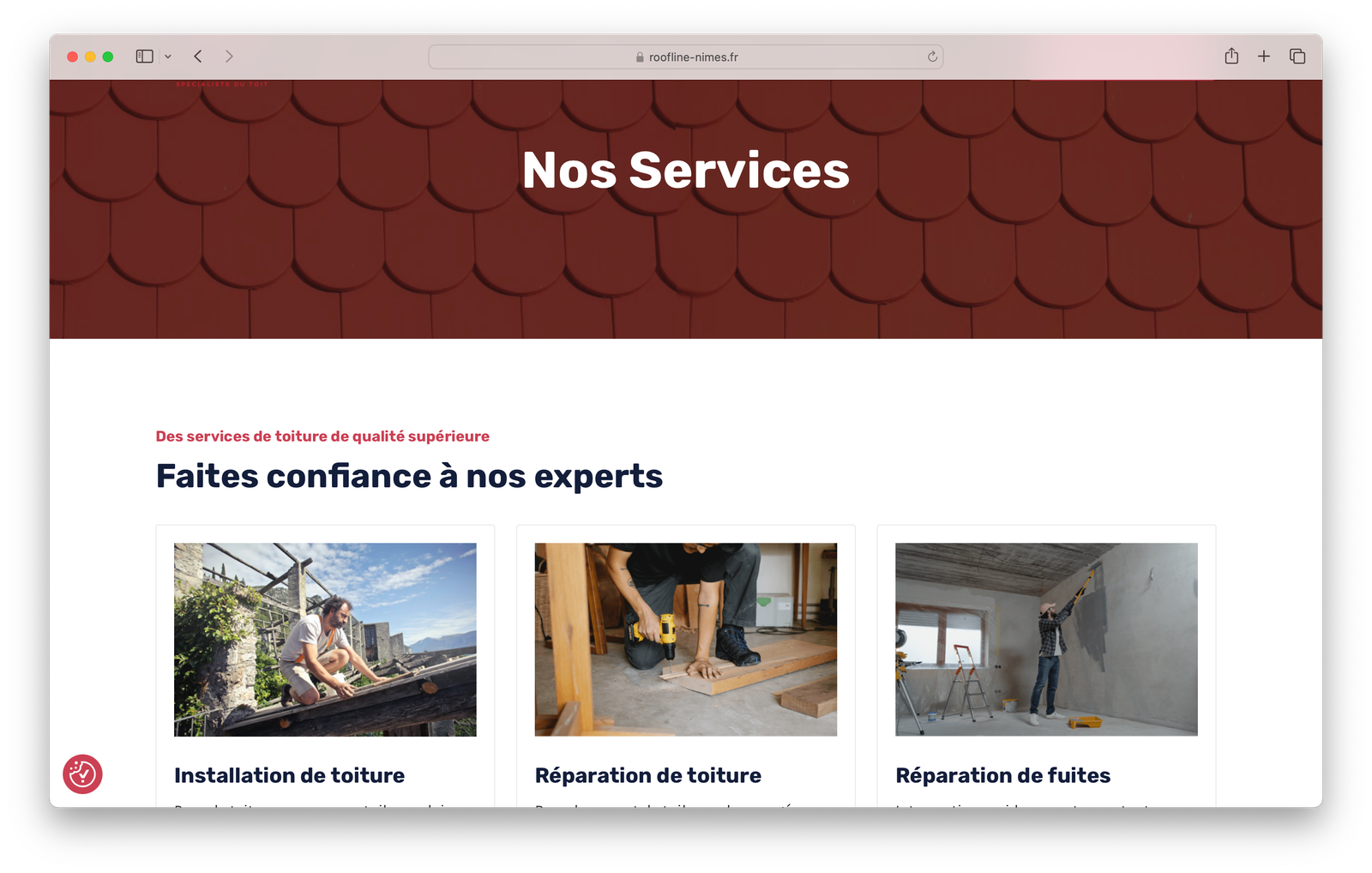This screenshot has height=873, width=1372.
Task: Open the Share menu
Action: [1231, 57]
